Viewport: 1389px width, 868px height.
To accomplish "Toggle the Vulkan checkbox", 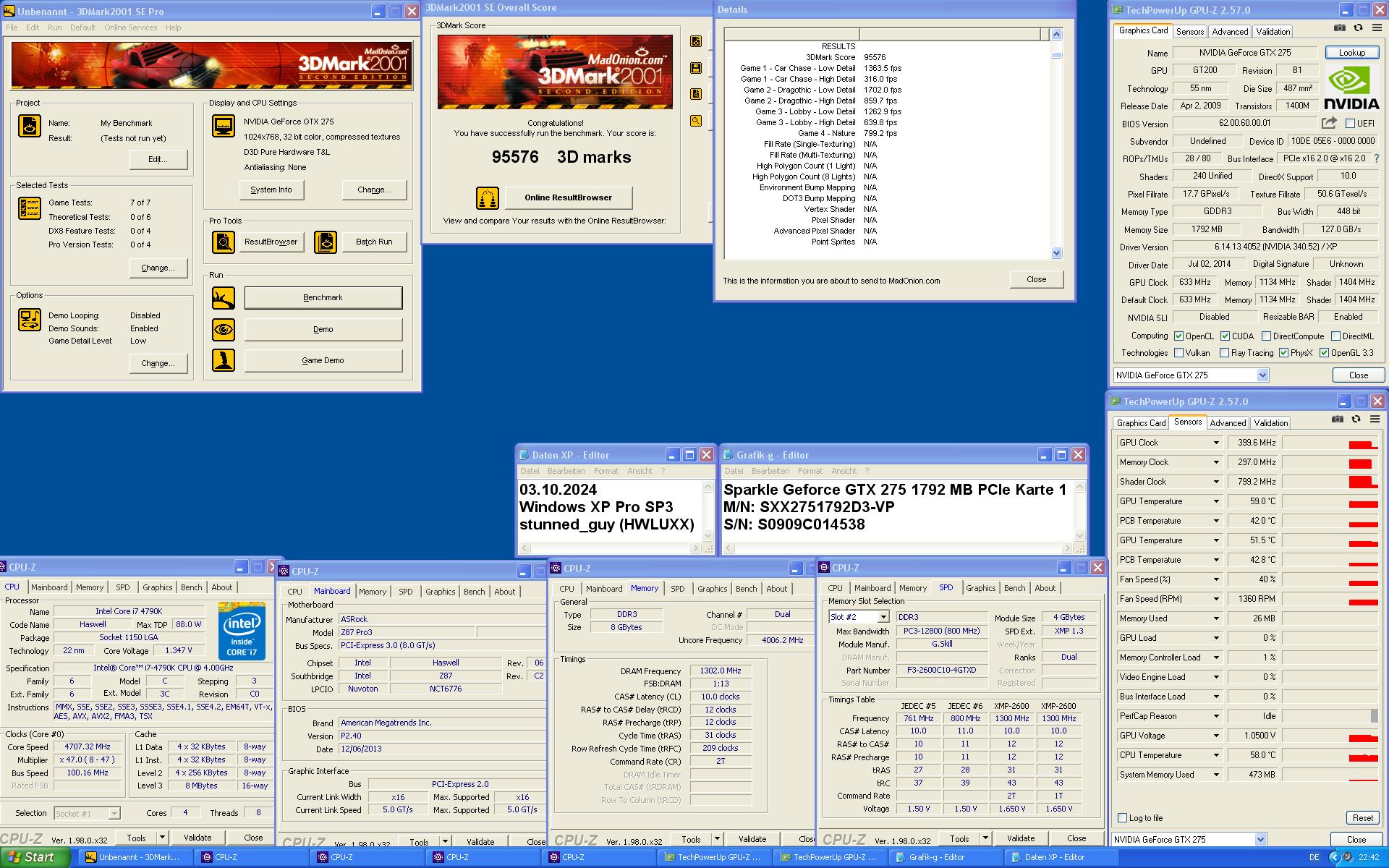I will tap(1179, 353).
